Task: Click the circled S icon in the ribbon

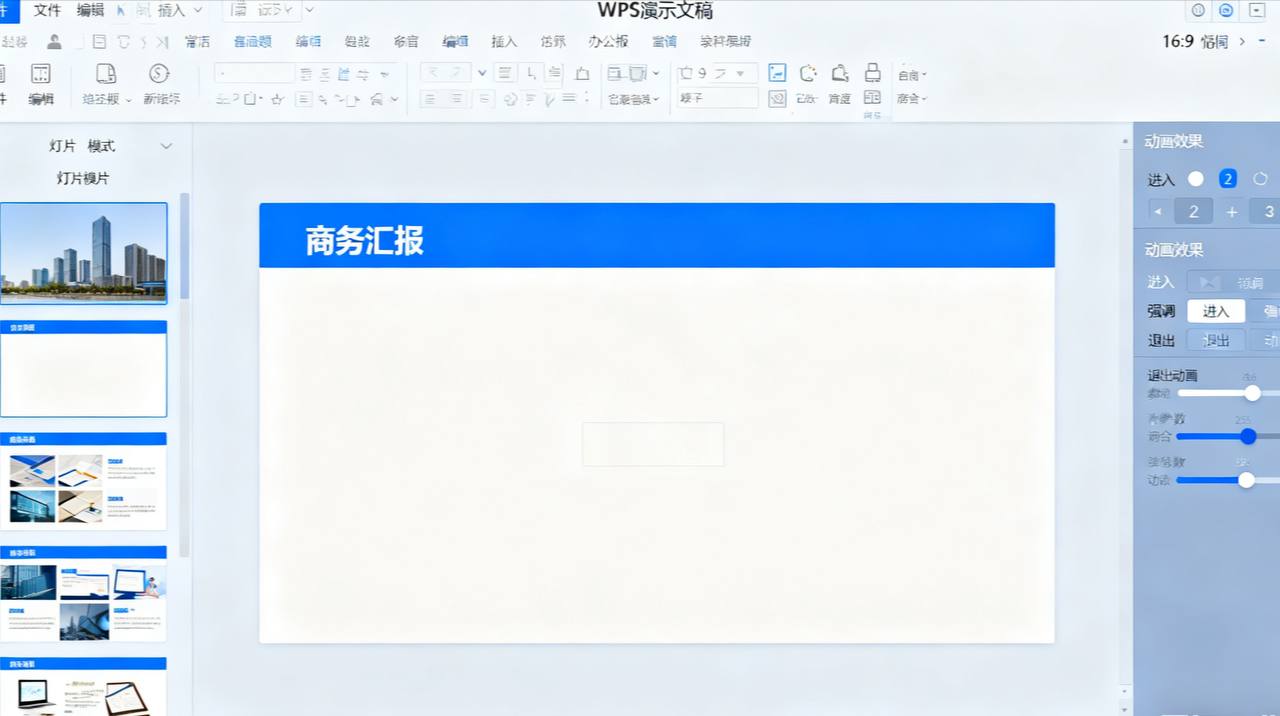Action: click(159, 74)
